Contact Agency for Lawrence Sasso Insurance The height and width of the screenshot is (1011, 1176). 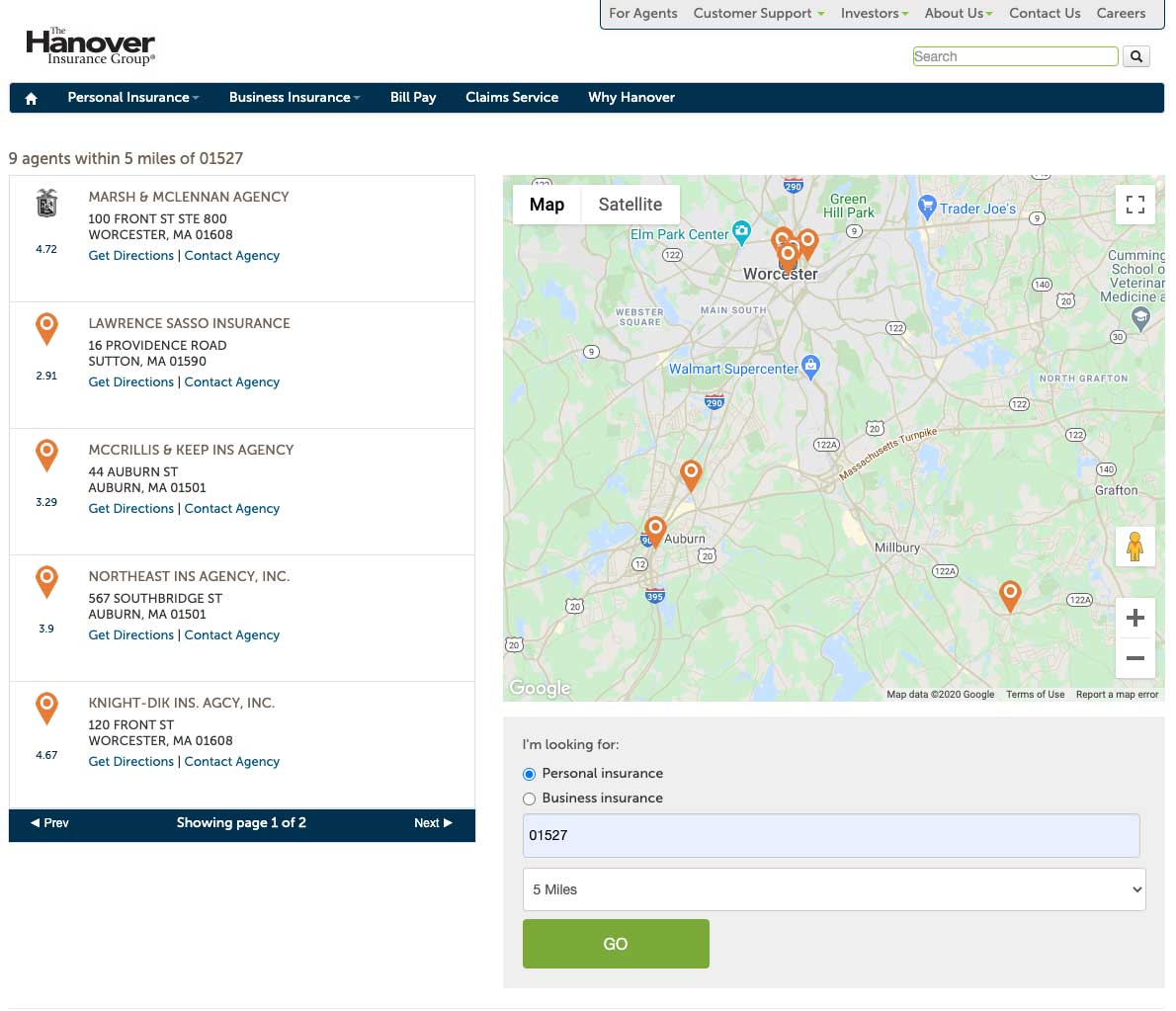click(232, 382)
